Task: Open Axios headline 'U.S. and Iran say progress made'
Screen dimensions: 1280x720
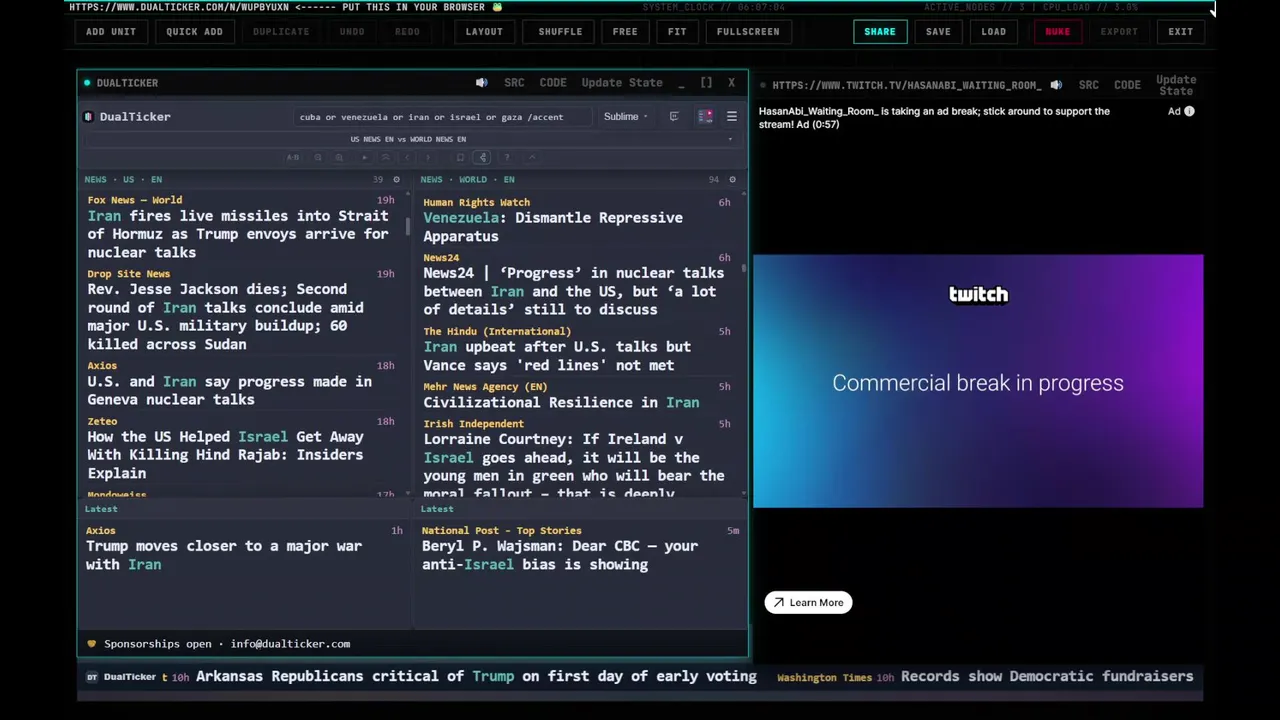Action: click(x=230, y=391)
